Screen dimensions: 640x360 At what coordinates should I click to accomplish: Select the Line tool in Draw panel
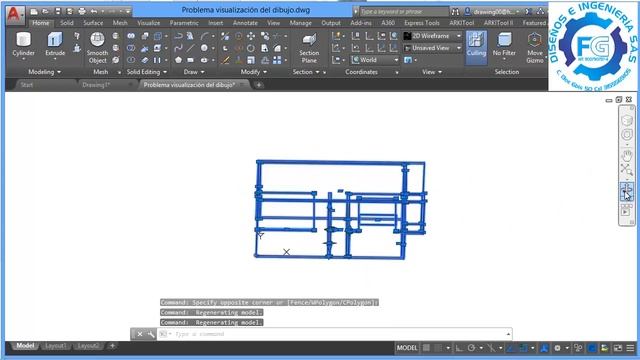pos(191,48)
